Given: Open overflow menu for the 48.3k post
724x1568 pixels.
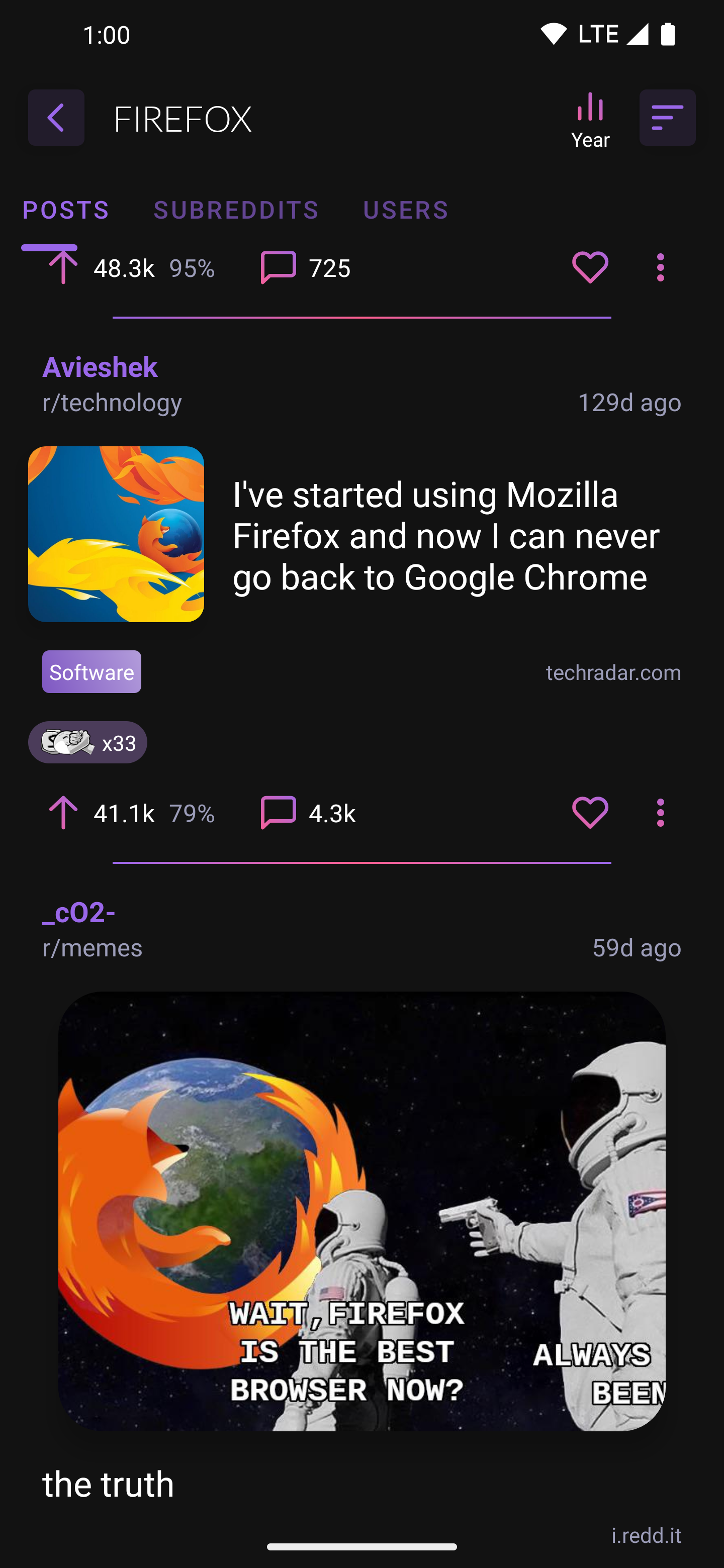Looking at the screenshot, I should (x=660, y=267).
